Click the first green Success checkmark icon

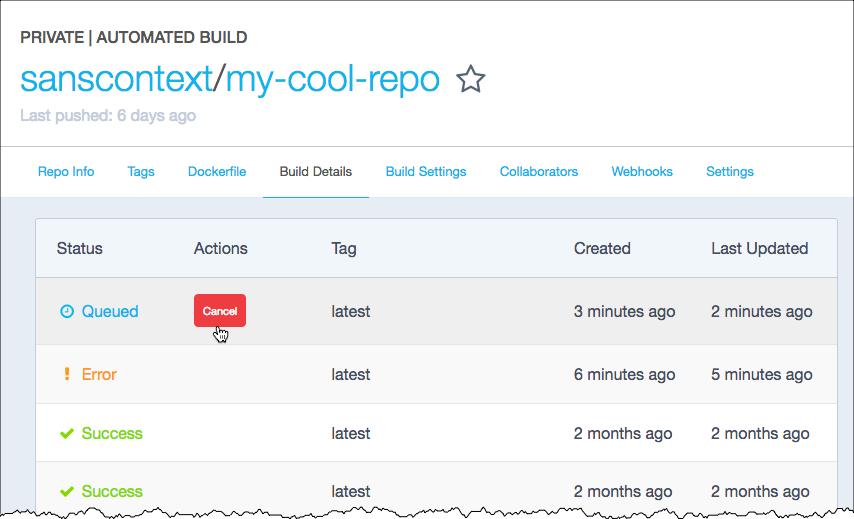[x=67, y=434]
